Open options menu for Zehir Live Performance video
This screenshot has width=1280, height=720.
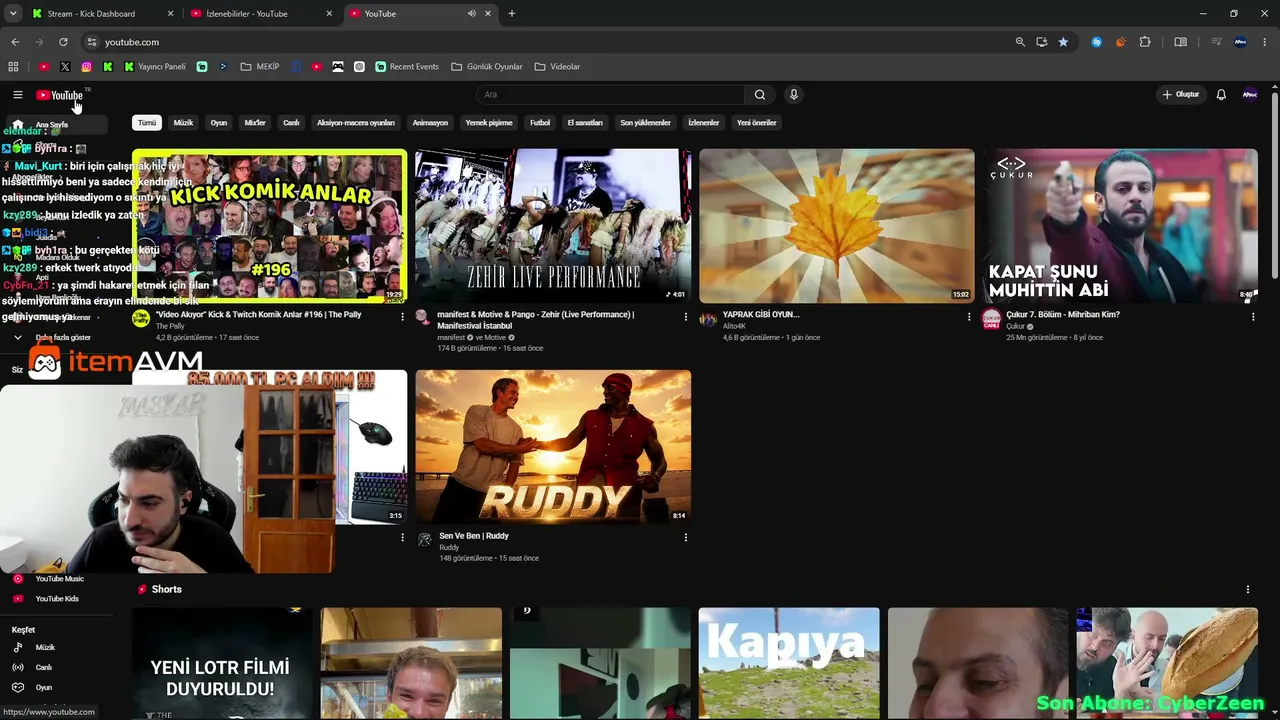pos(685,317)
